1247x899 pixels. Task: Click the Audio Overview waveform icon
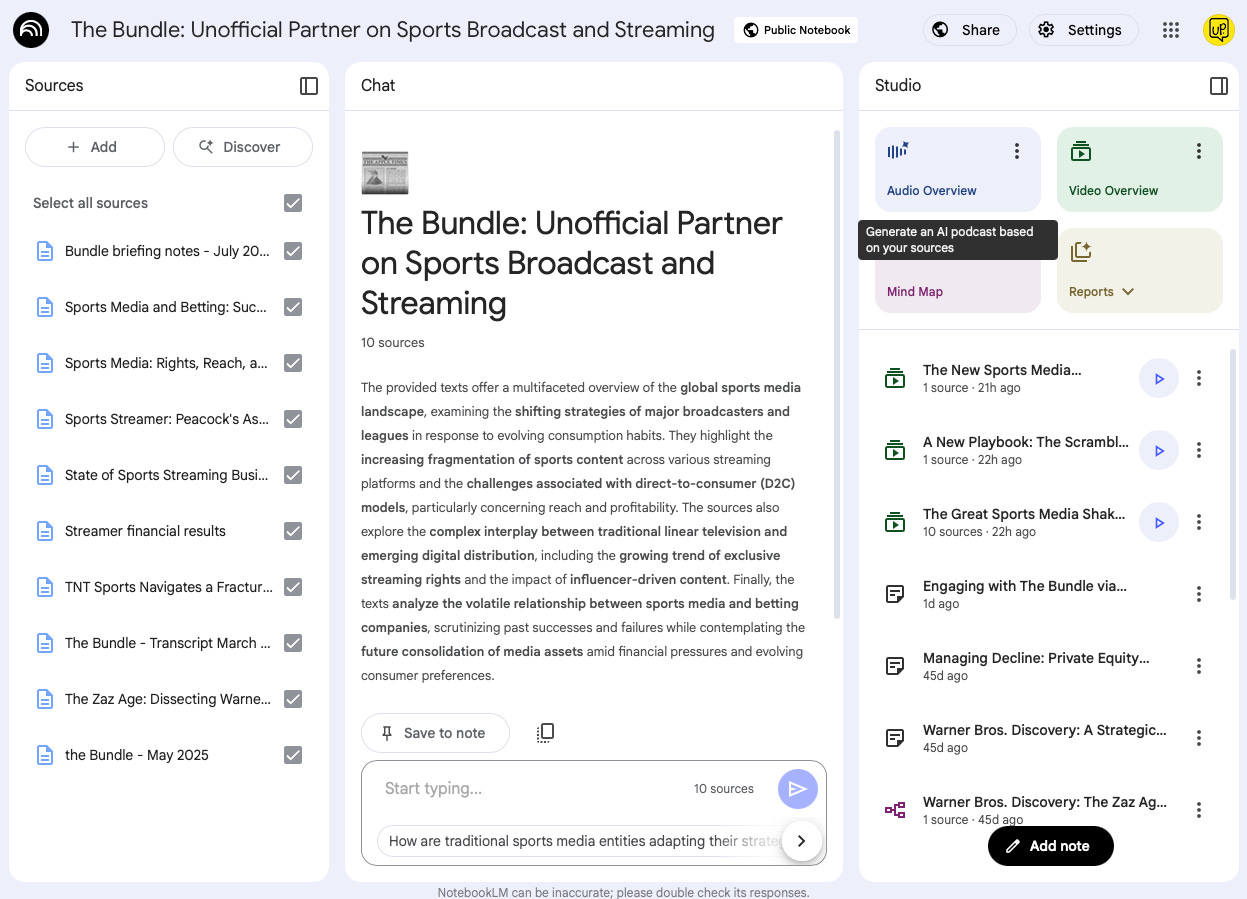pyautogui.click(x=898, y=151)
